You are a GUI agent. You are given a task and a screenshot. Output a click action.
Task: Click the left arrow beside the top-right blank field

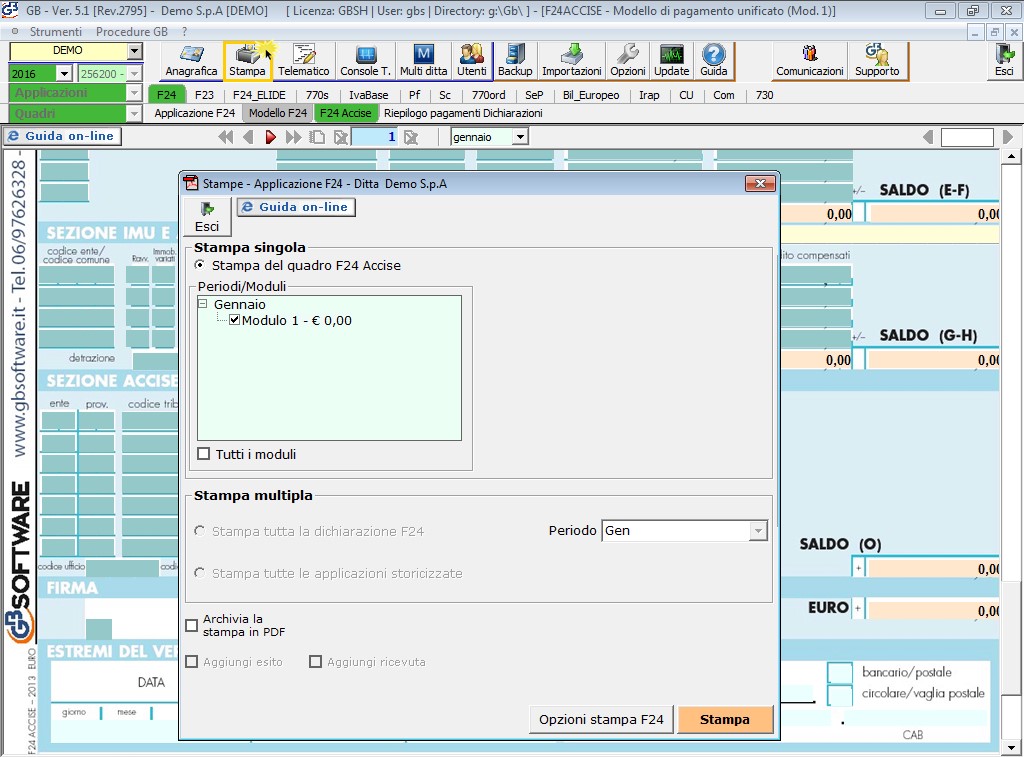(928, 137)
